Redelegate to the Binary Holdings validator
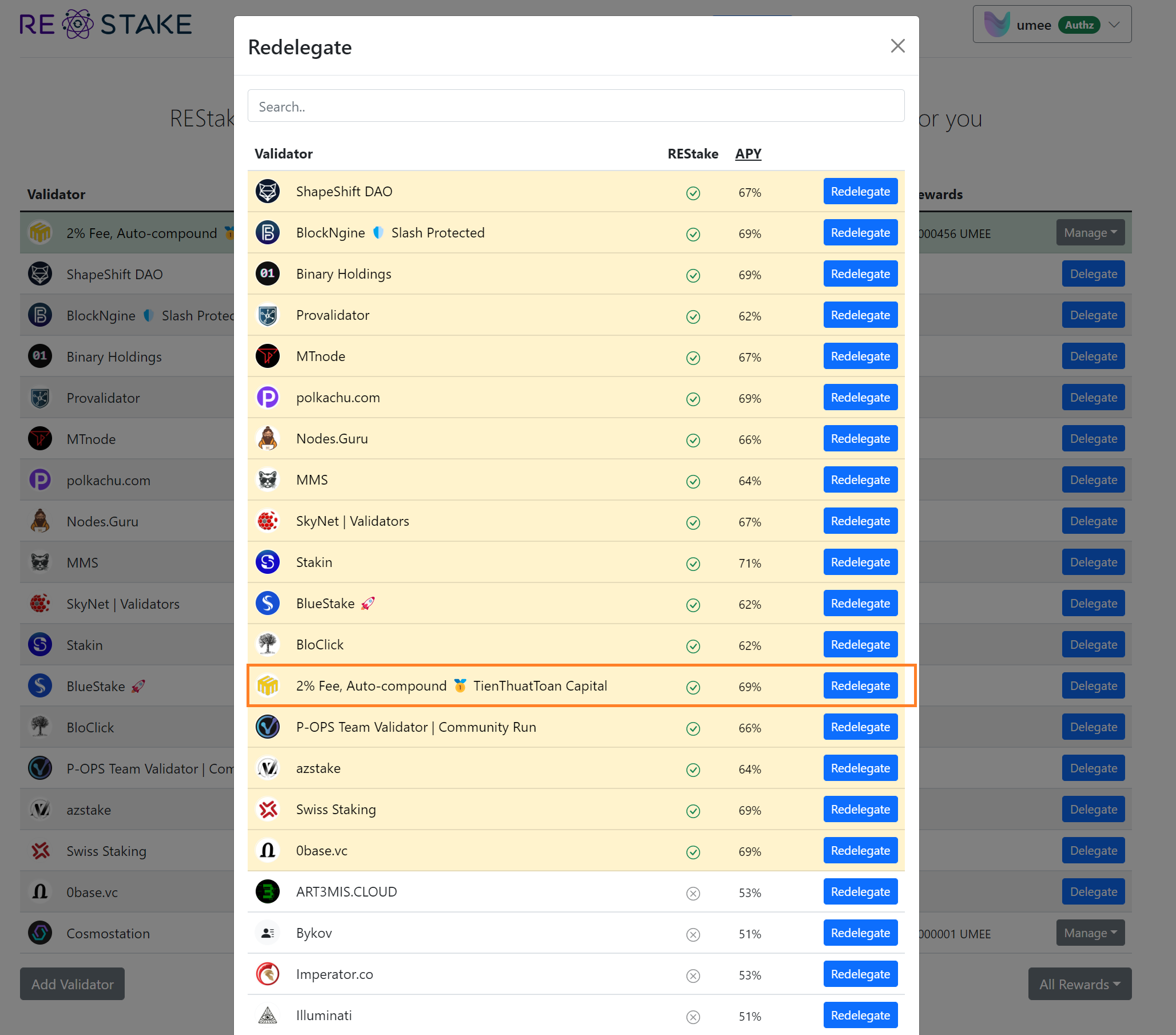 click(860, 274)
